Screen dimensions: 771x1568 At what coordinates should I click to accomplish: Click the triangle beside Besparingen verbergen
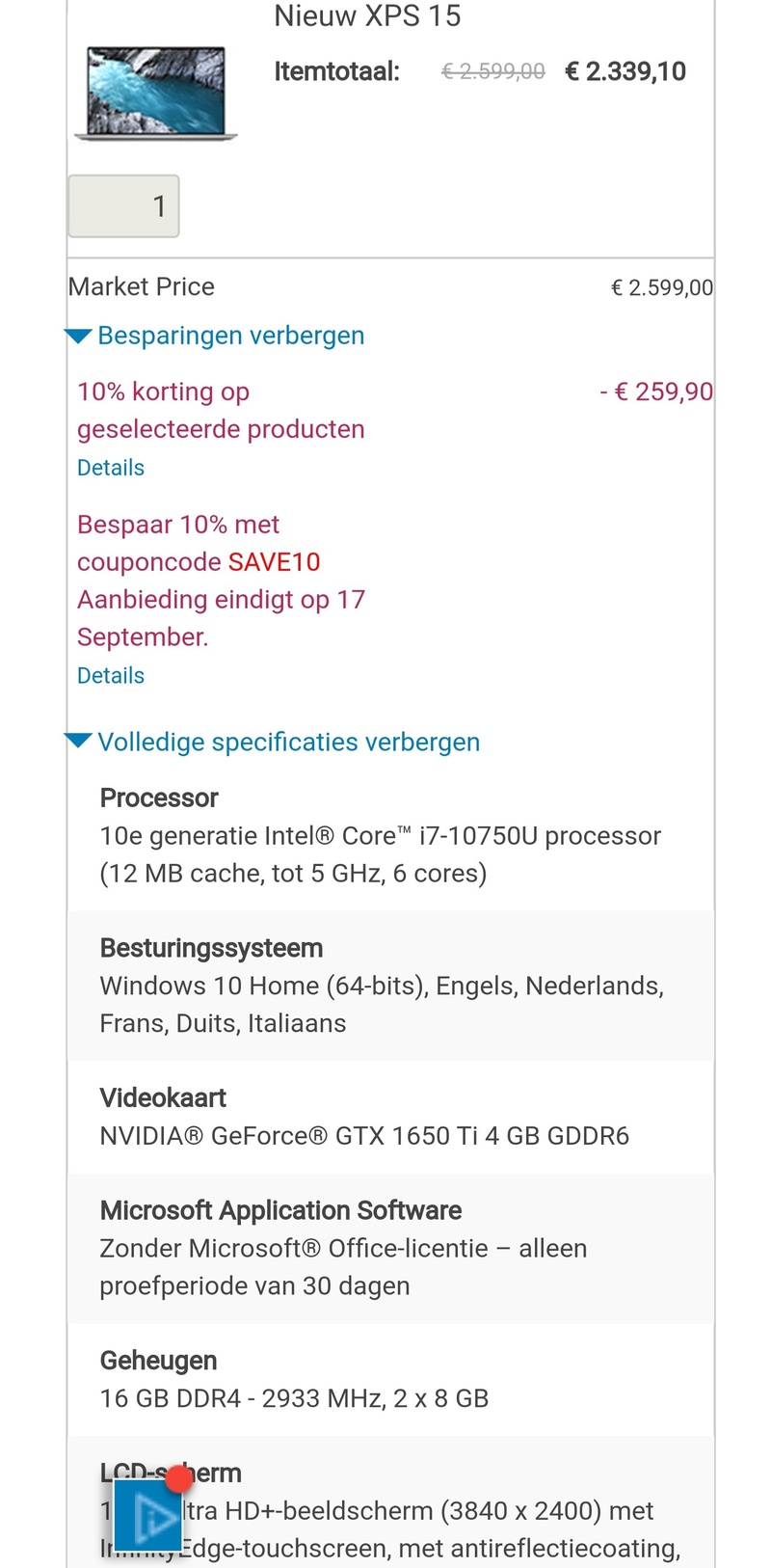point(78,337)
